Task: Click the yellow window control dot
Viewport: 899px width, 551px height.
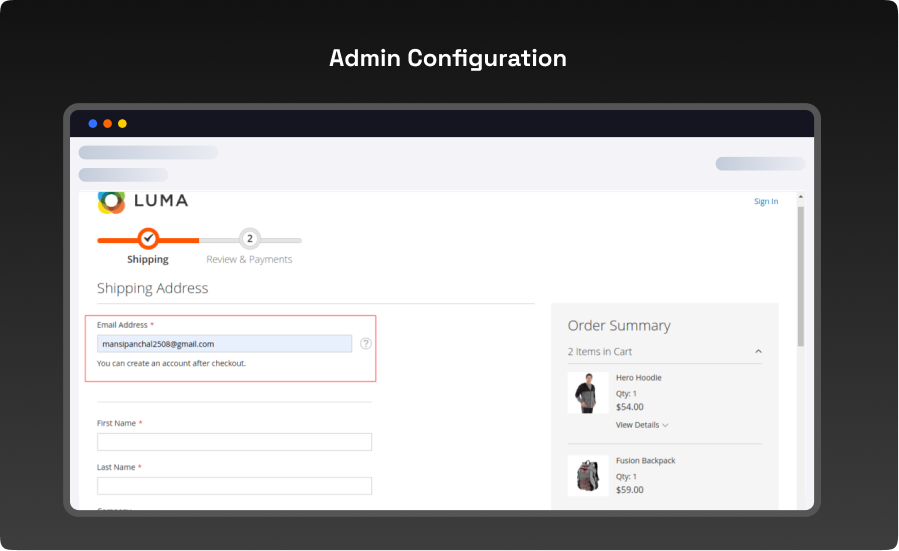Action: pos(122,124)
